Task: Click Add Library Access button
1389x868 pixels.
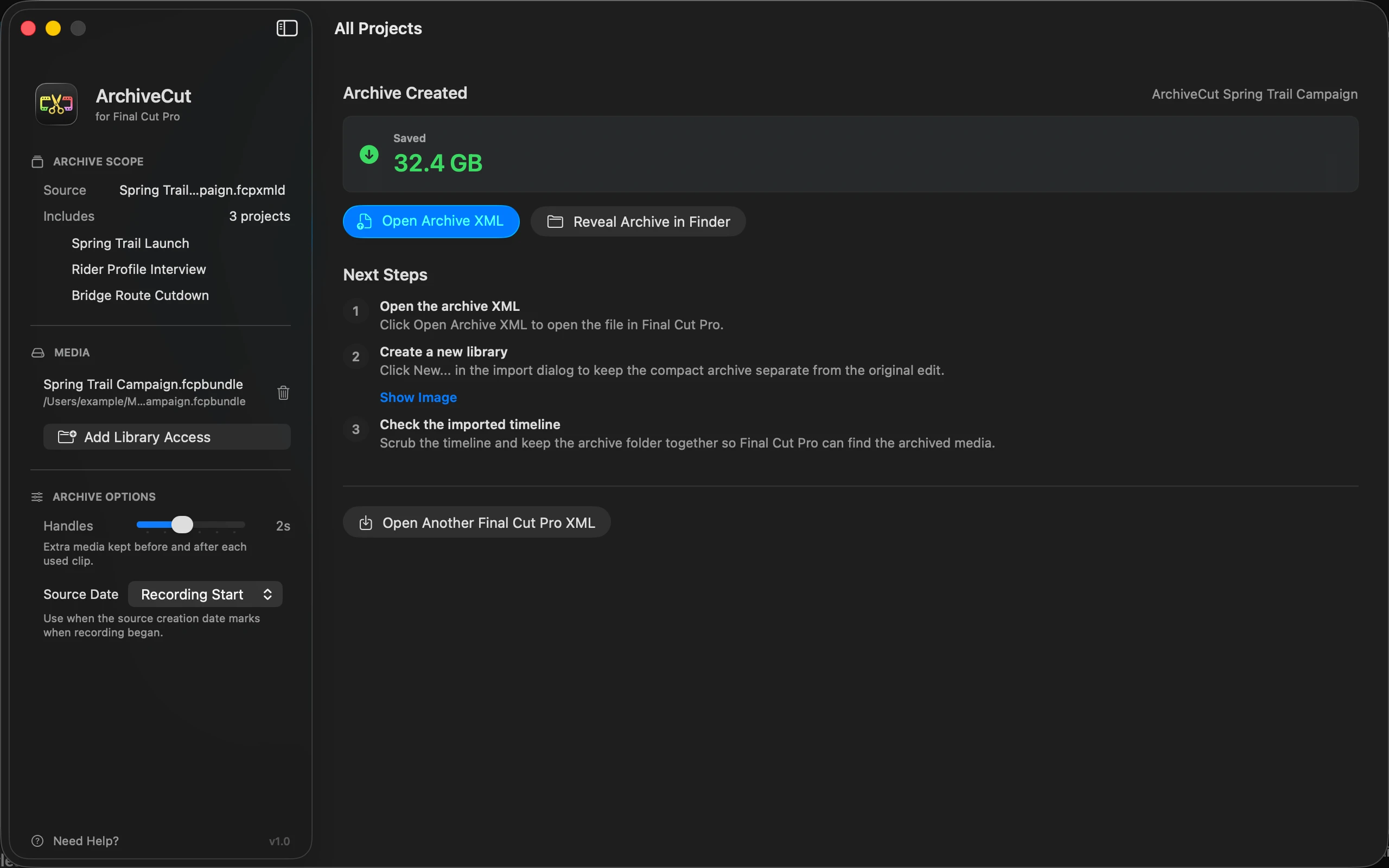Action: 167,437
